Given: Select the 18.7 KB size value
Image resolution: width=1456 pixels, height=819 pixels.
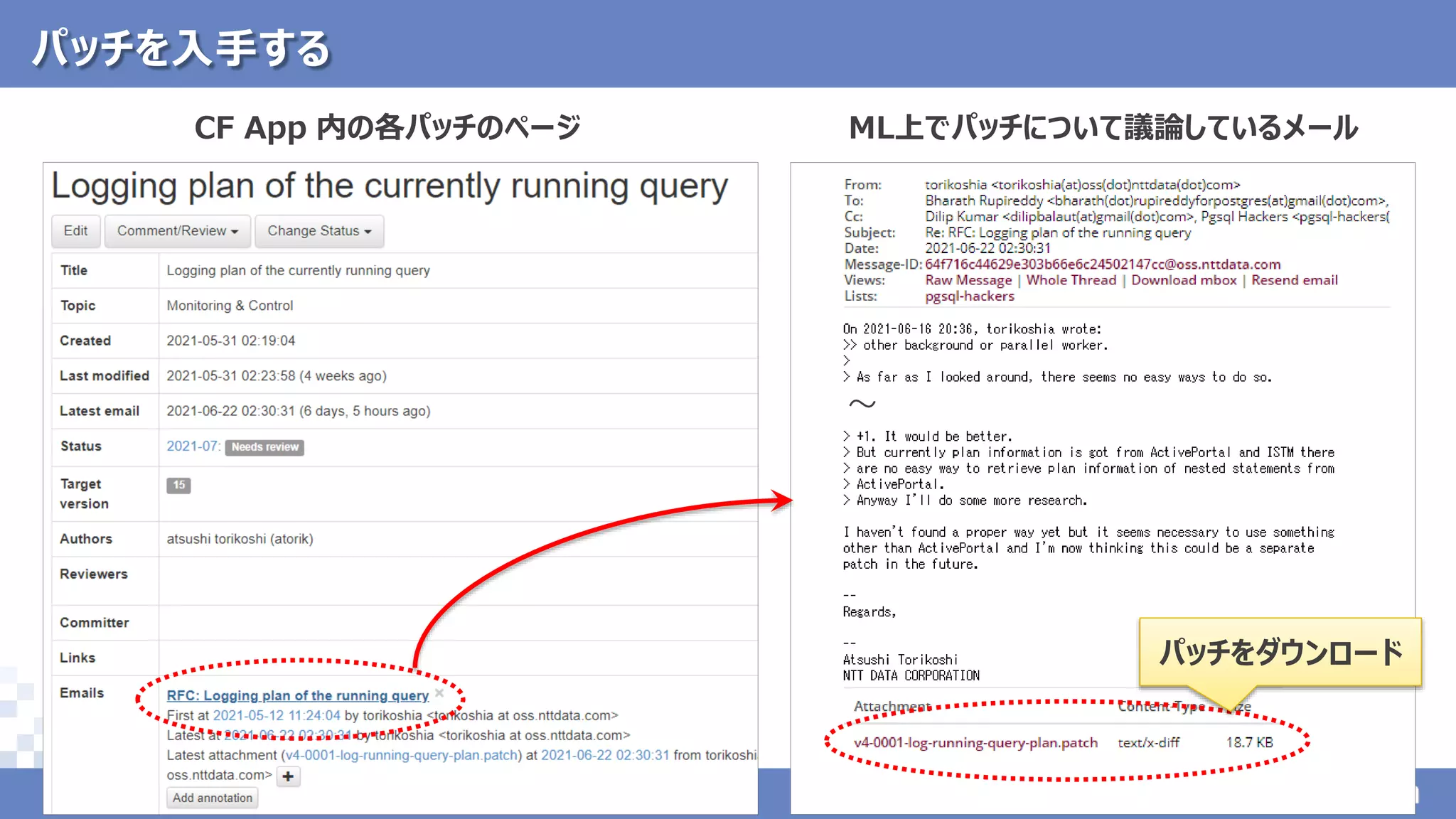Looking at the screenshot, I should tap(1249, 742).
